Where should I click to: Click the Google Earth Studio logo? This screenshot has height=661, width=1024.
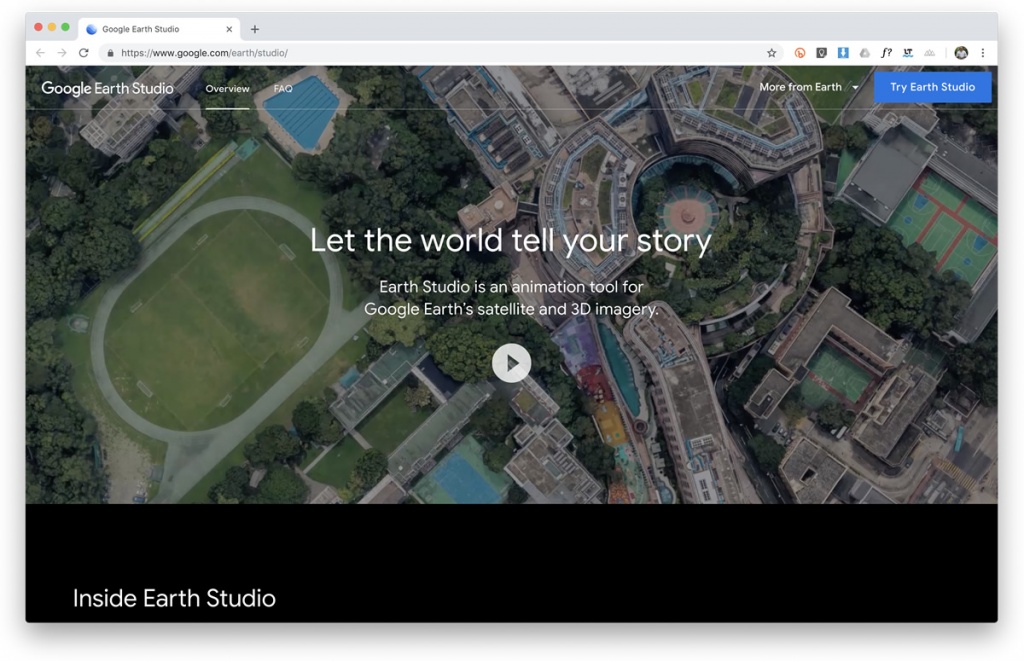[x=107, y=88]
